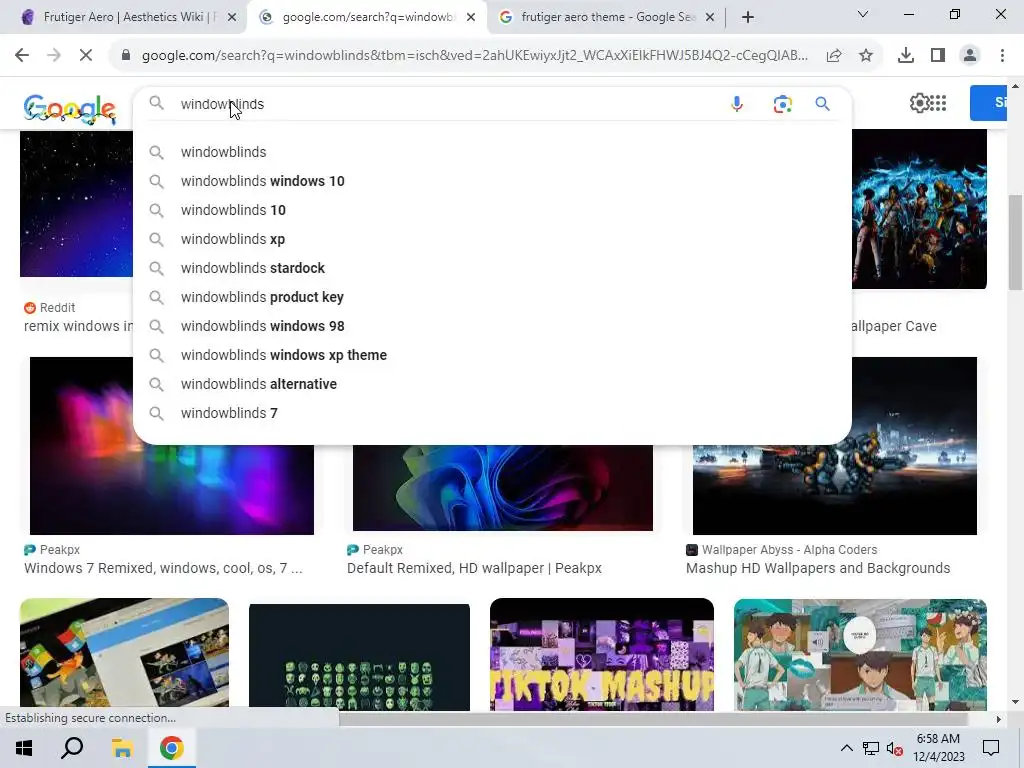
Task: Close the Frutiger Aero Aesthetics Wiki tab
Action: [232, 18]
